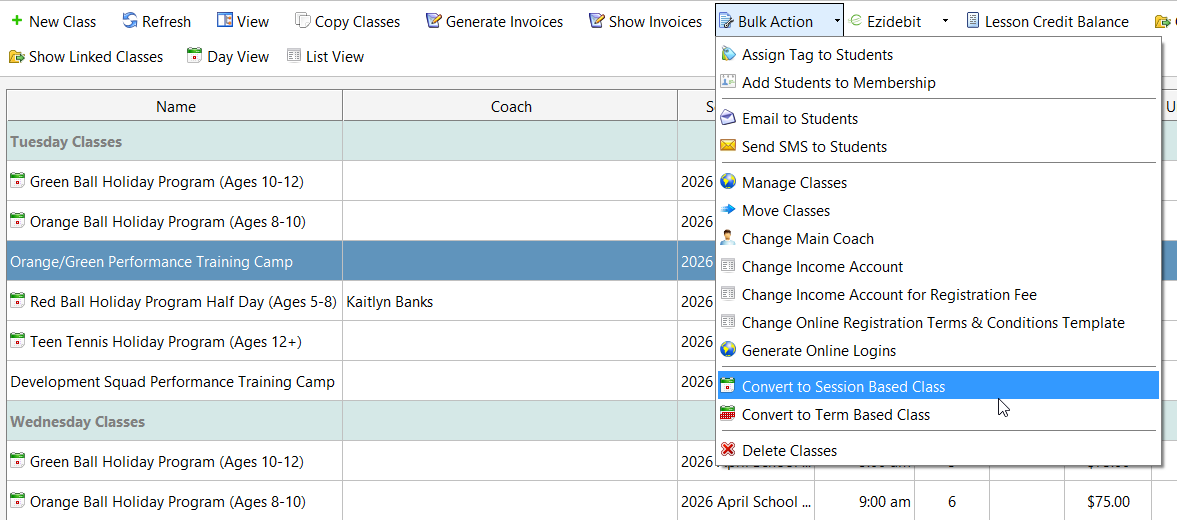Screen dimensions: 1177x520
Task: Click the Refresh toolbar icon
Action: coord(130,21)
